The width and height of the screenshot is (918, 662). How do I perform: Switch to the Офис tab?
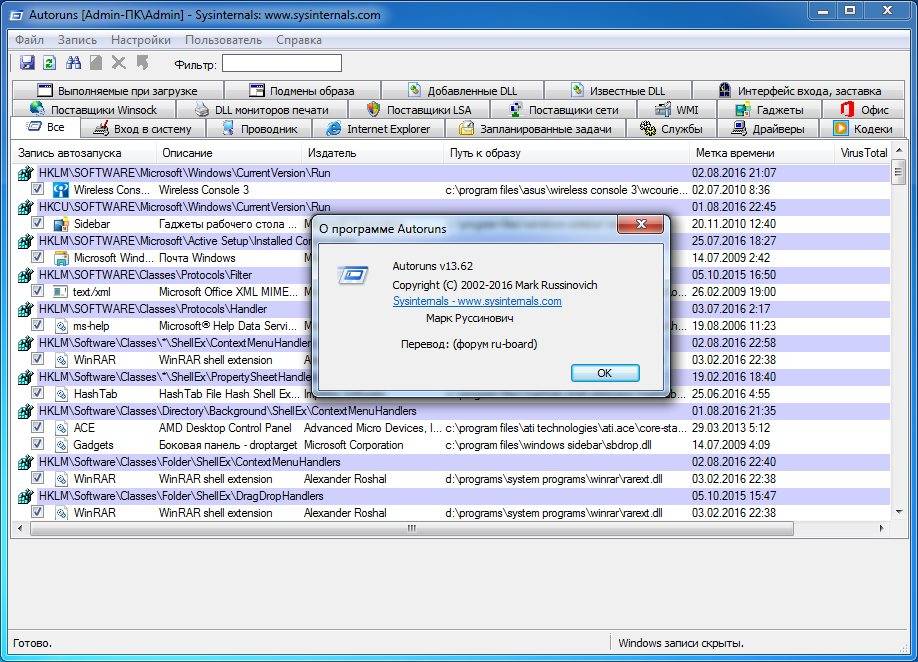coord(864,109)
